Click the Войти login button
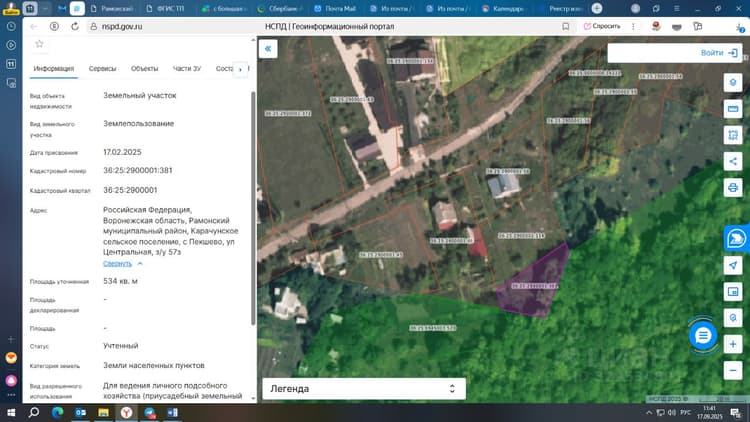This screenshot has width=750, height=422. pos(719,53)
